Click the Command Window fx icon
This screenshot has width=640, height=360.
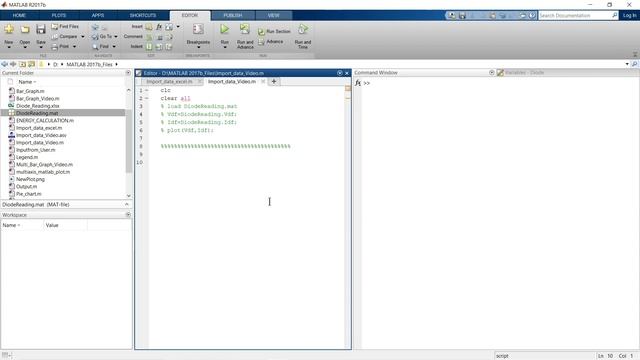pos(358,83)
